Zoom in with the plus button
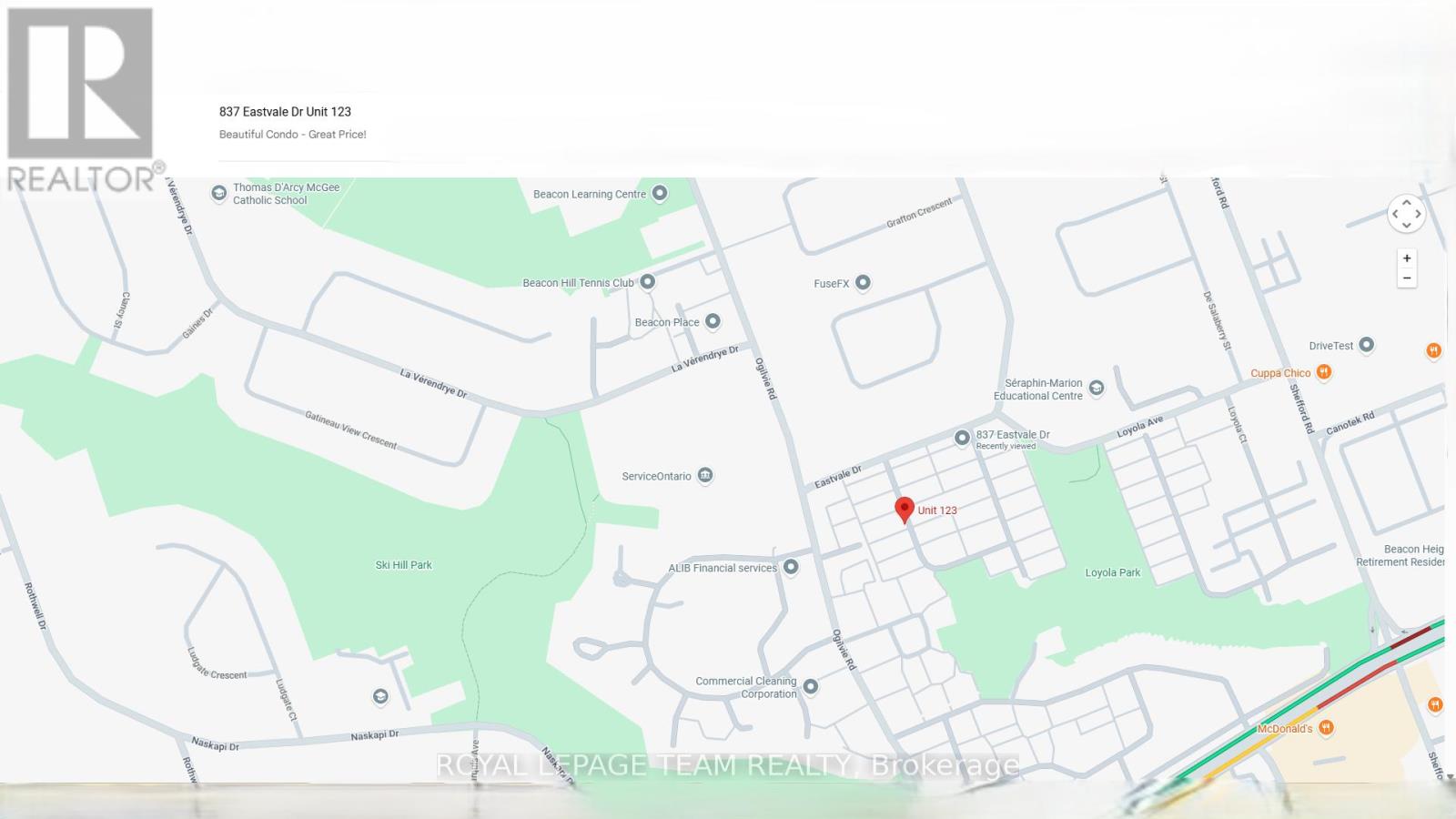Image resolution: width=1456 pixels, height=819 pixels. [x=1407, y=258]
